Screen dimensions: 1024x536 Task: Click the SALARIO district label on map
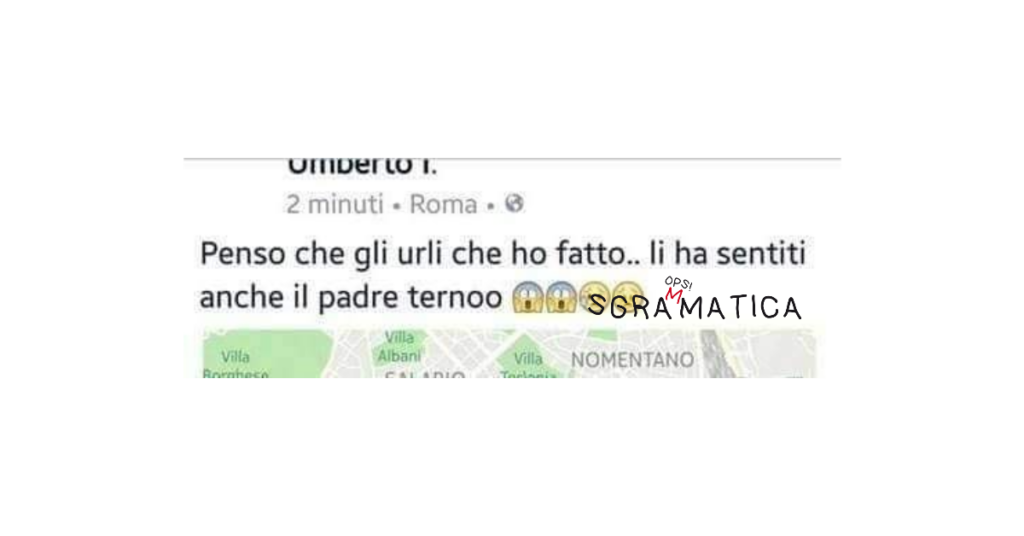pos(424,375)
